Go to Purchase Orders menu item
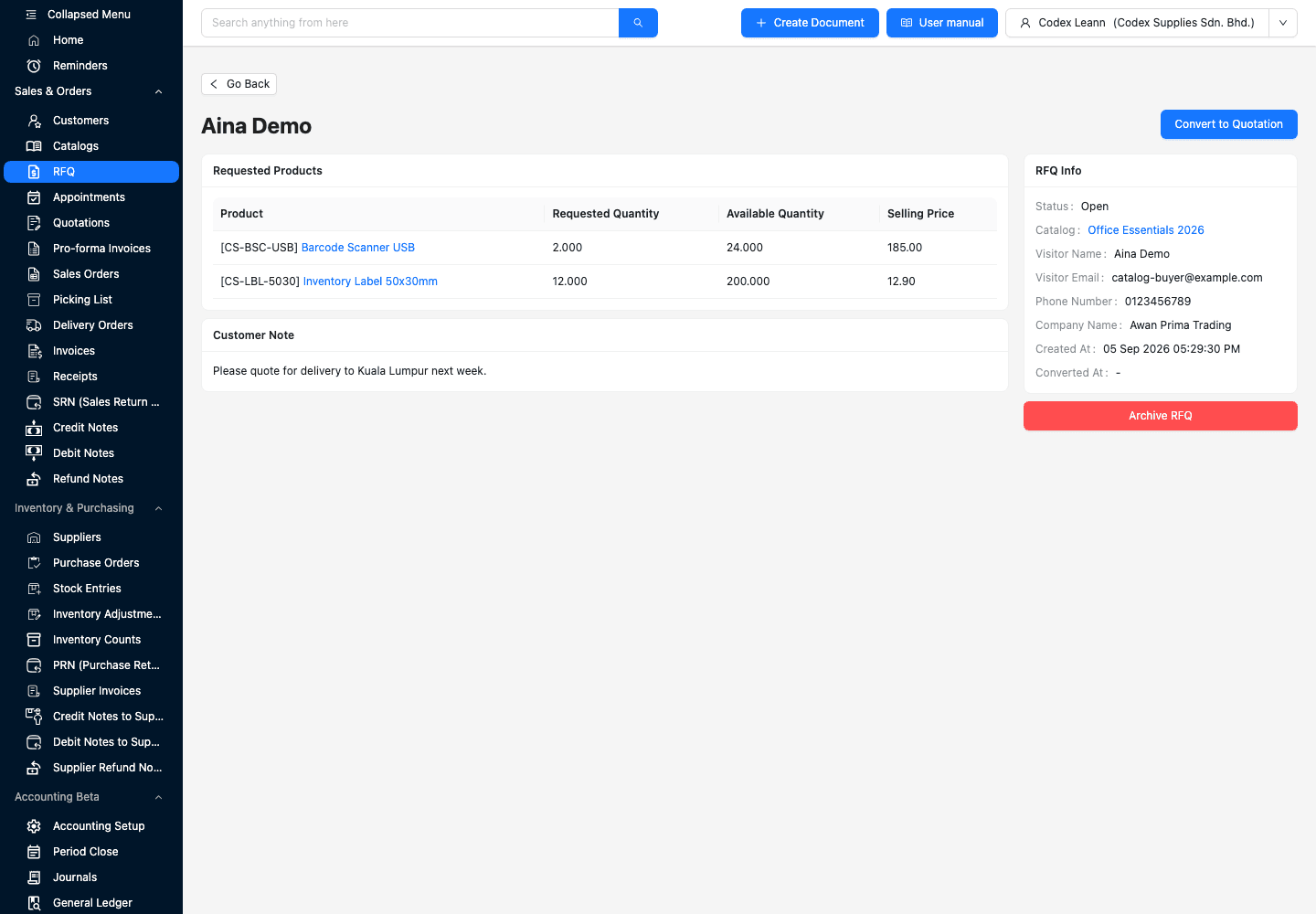This screenshot has width=1316, height=914. 91,563
